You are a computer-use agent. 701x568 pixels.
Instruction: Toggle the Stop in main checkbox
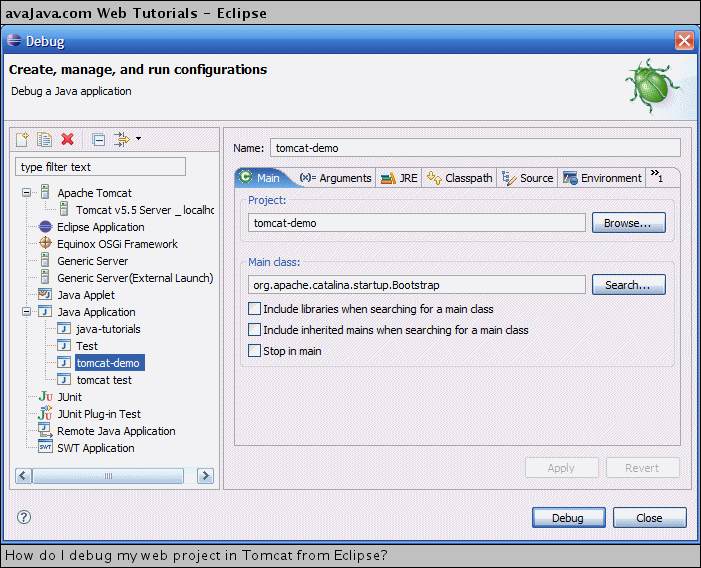tap(254, 351)
